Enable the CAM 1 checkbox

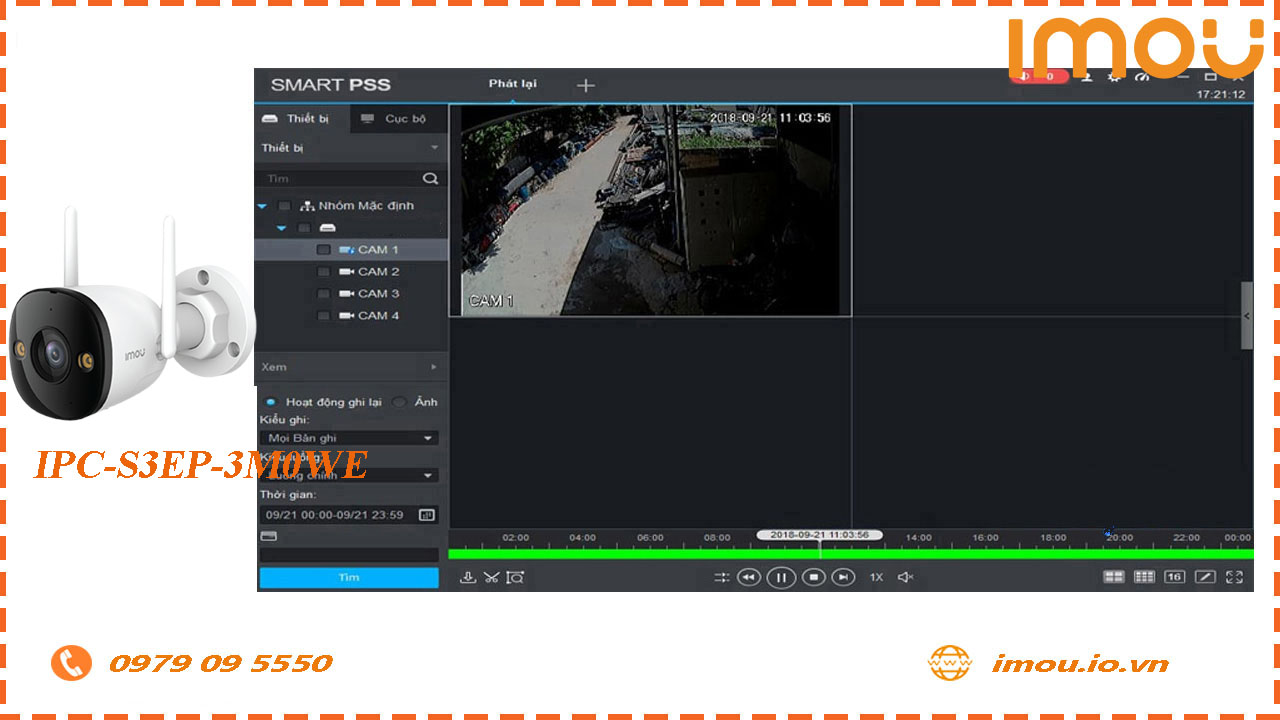[324, 249]
